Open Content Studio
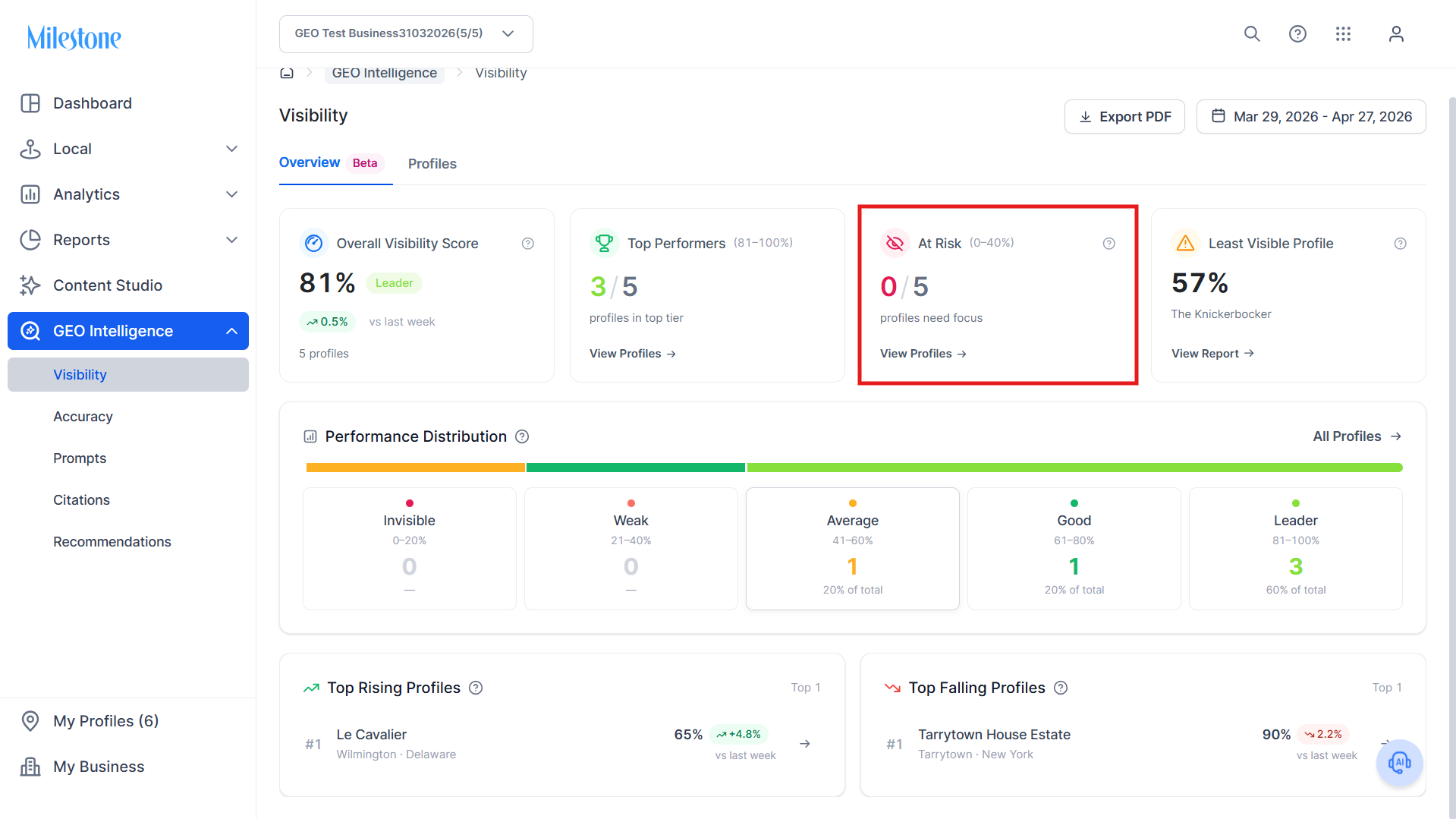 click(128, 285)
